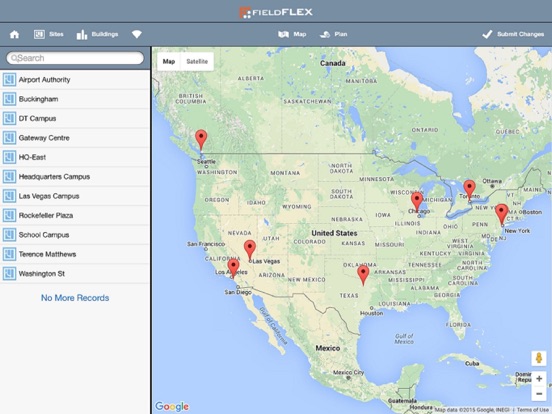Click the site icon for Terence Matthews
552x414 pixels.
9,254
